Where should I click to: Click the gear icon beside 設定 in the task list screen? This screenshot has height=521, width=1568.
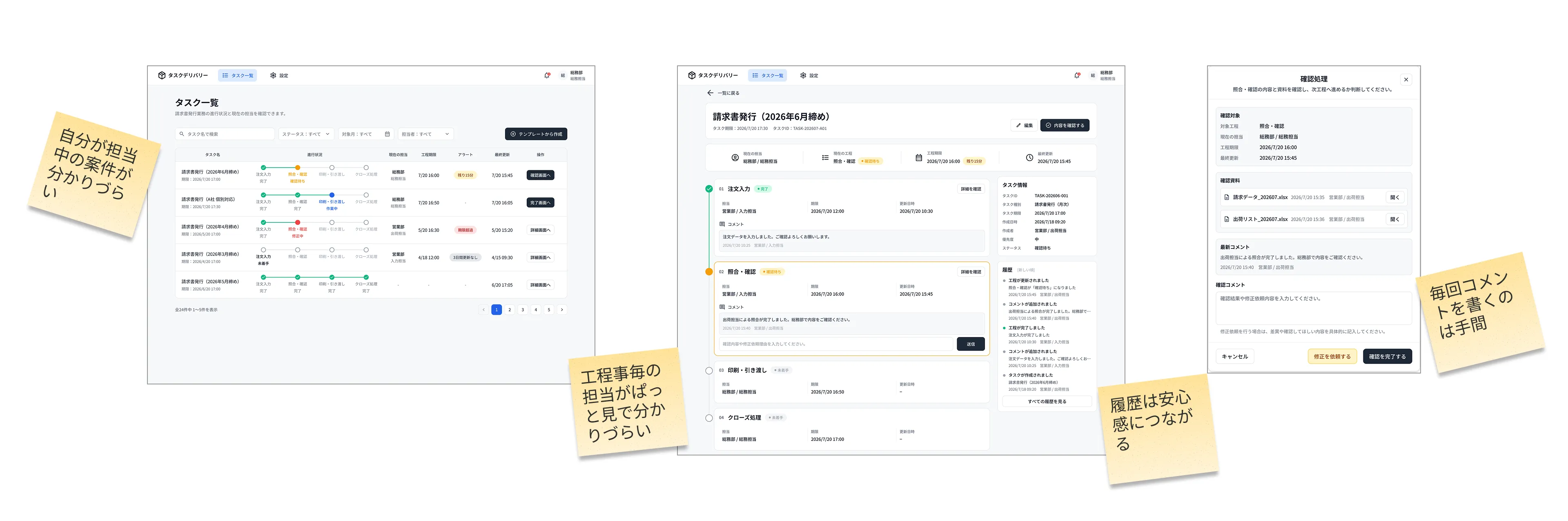[x=273, y=76]
